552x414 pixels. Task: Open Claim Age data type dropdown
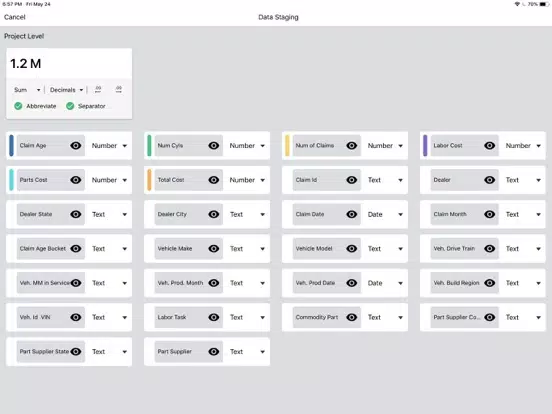109,145
